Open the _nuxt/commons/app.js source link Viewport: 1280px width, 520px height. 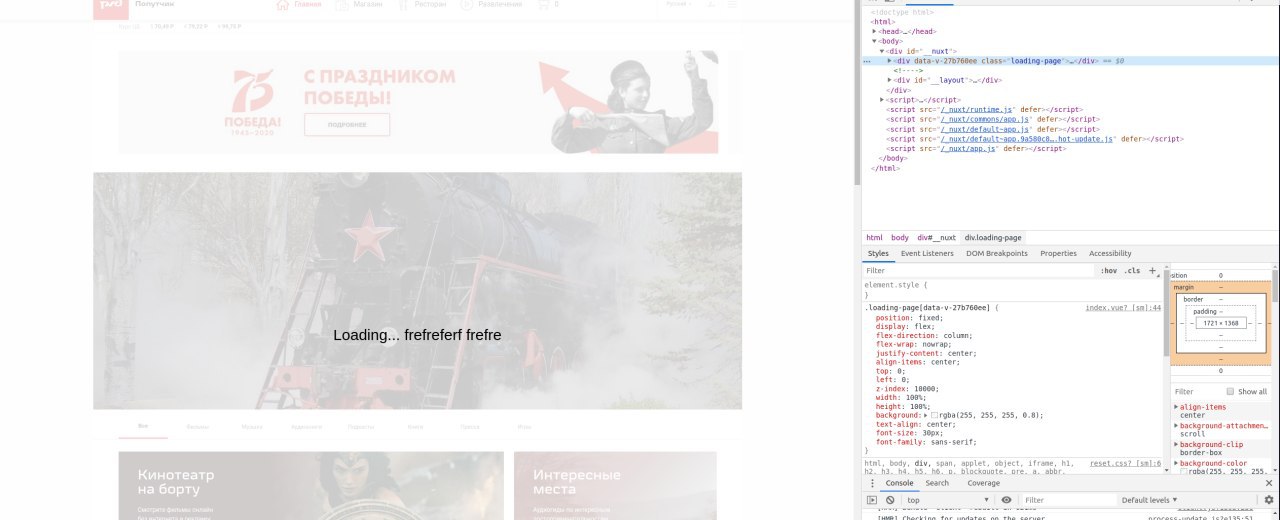[985, 119]
